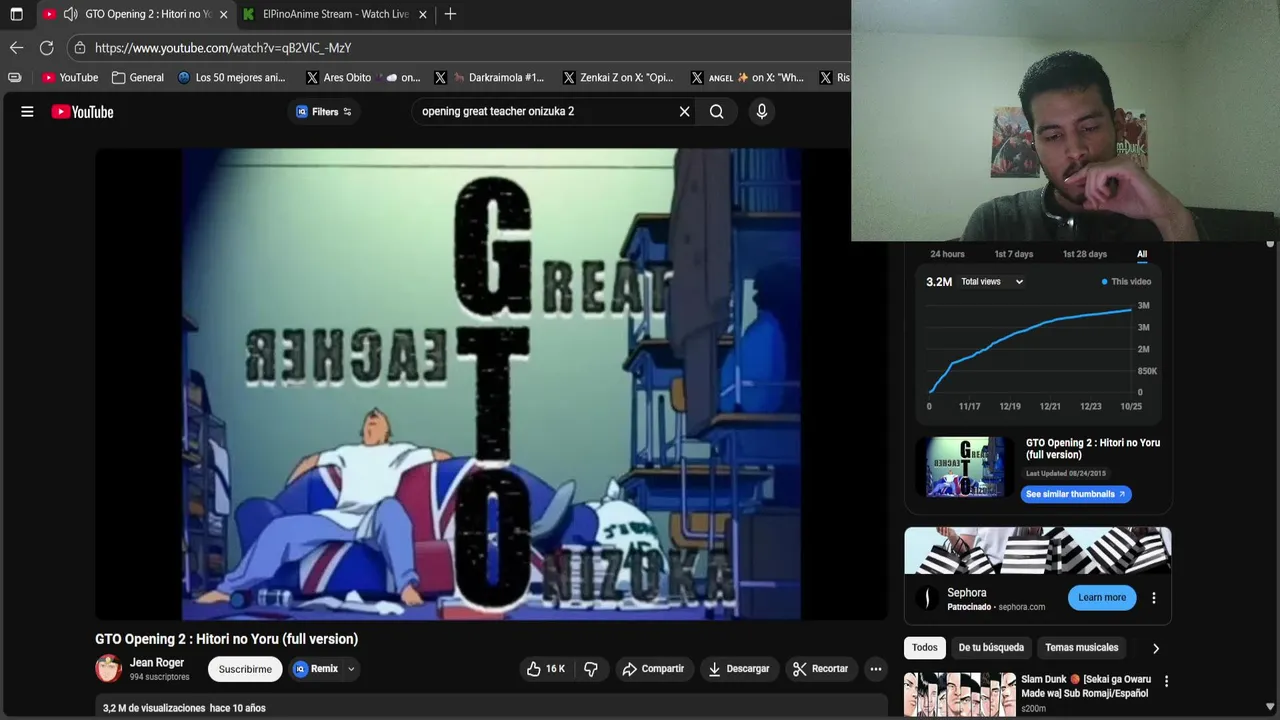
Task: Close the ElPinoAnime Stream tab
Action: pyautogui.click(x=423, y=14)
